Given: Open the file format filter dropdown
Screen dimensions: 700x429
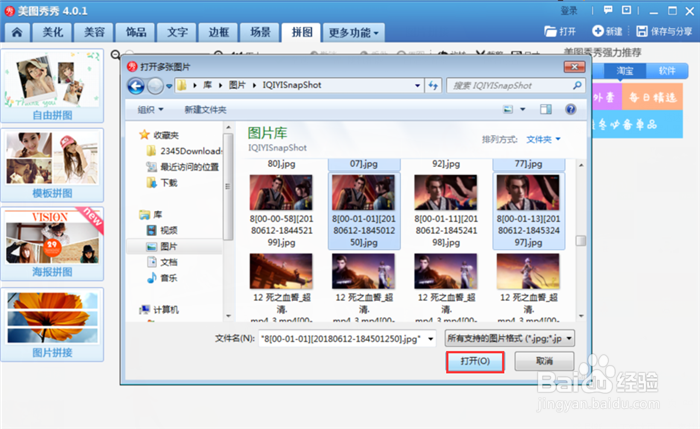Looking at the screenshot, I should pyautogui.click(x=509, y=338).
